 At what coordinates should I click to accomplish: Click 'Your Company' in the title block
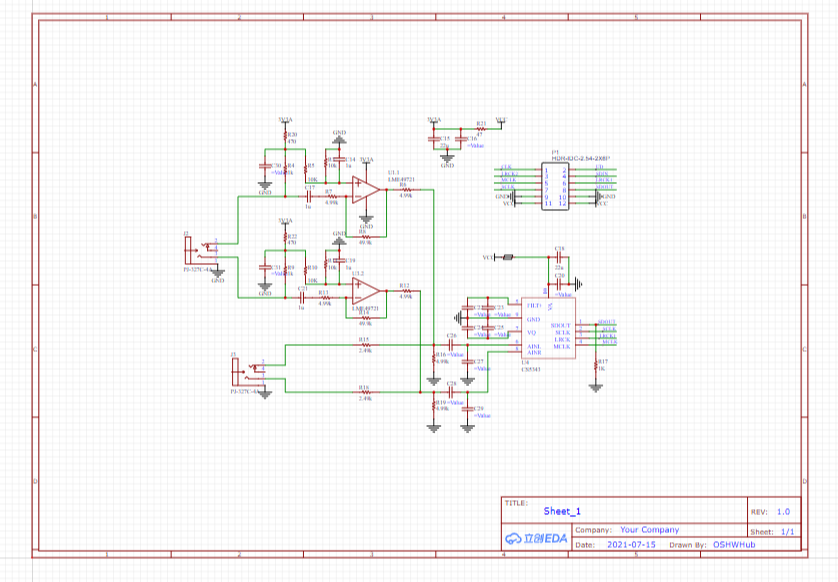[649, 530]
